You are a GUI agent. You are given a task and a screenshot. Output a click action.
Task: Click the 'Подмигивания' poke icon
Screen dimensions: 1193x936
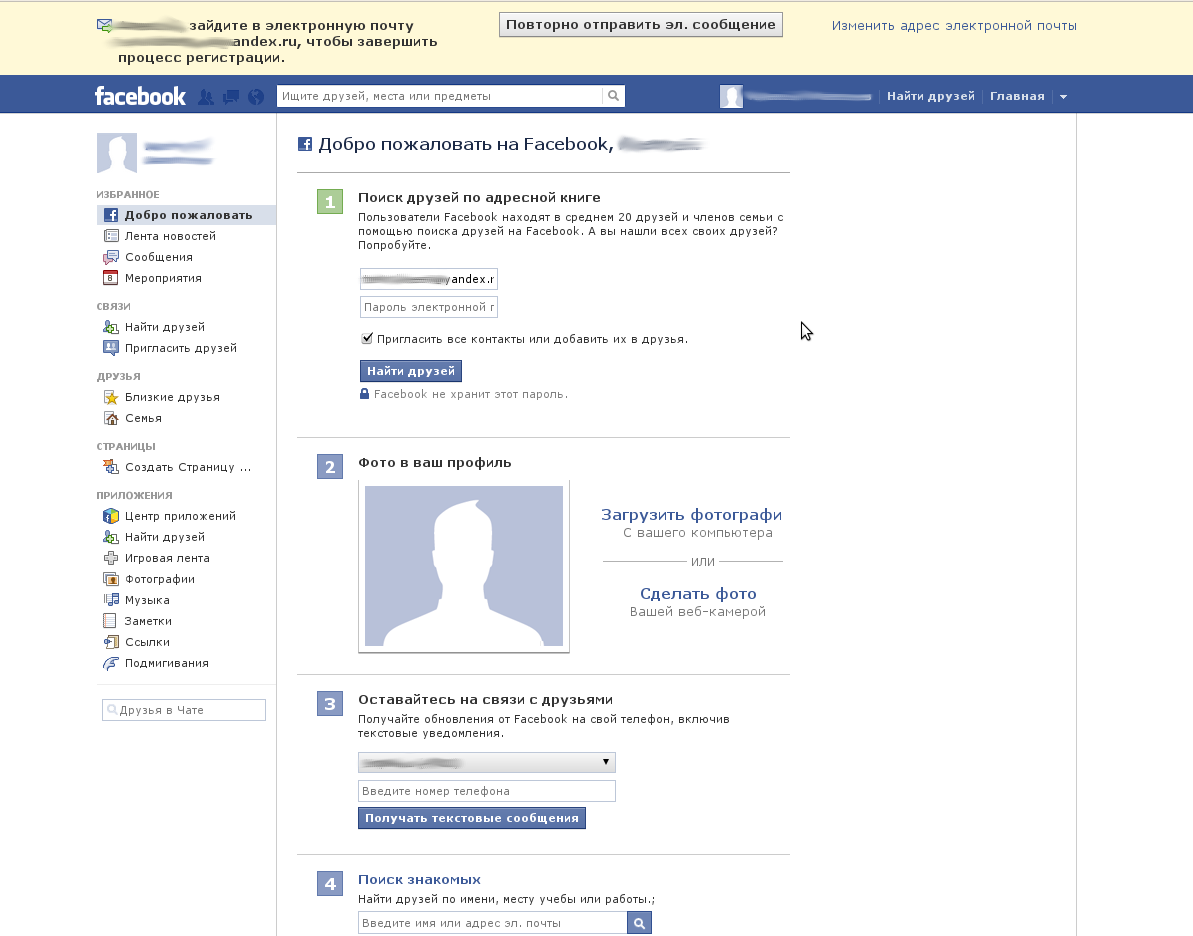(111, 664)
